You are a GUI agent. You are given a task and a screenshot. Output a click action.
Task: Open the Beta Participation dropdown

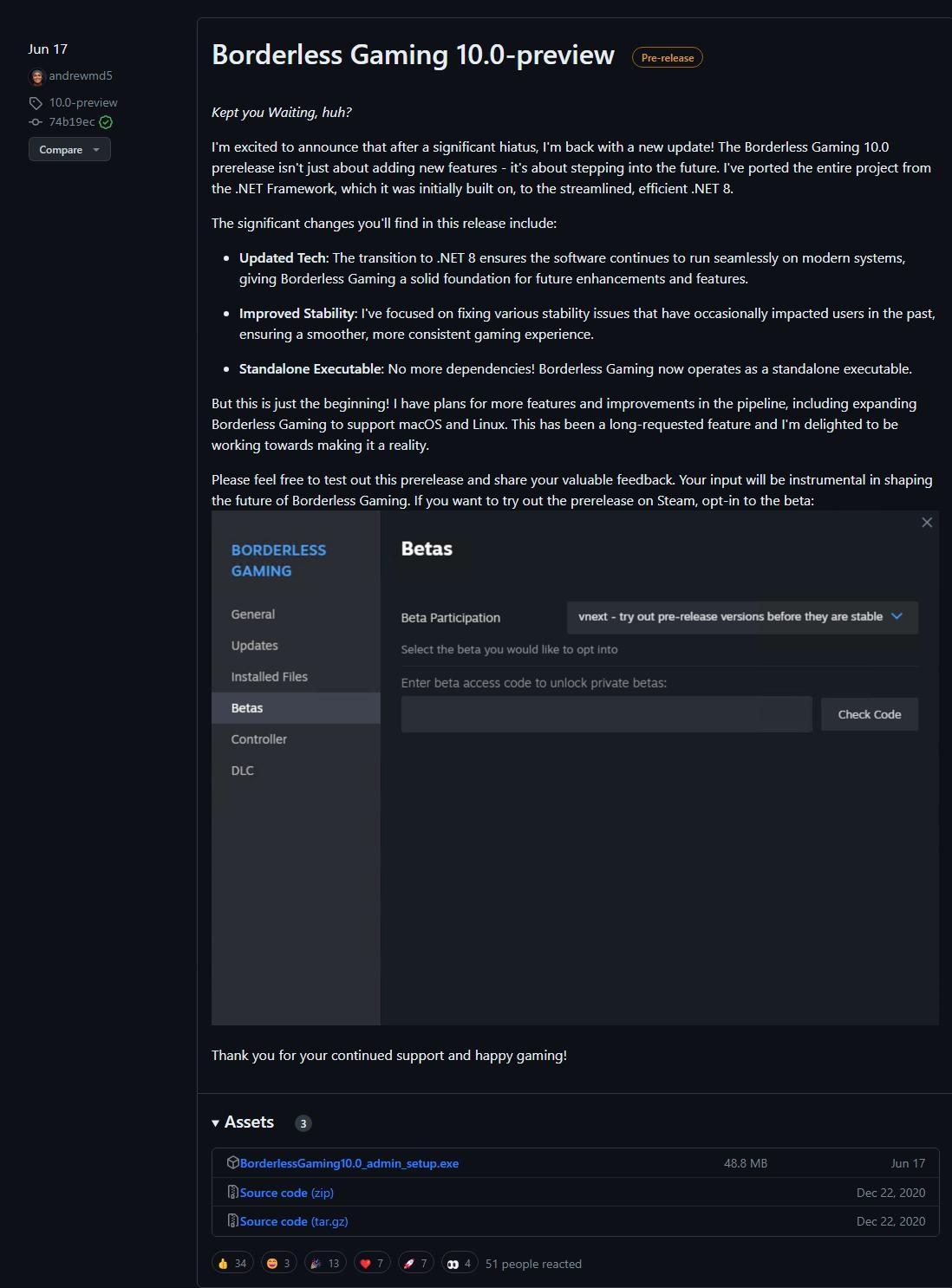(x=741, y=617)
